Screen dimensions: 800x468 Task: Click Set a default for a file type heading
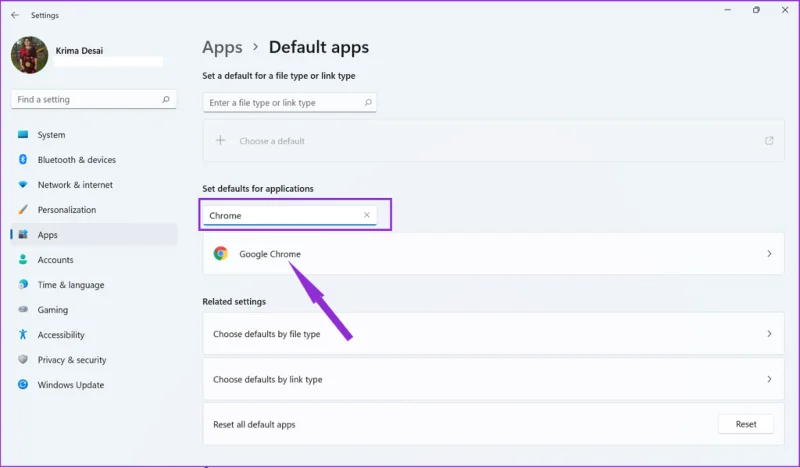(279, 76)
